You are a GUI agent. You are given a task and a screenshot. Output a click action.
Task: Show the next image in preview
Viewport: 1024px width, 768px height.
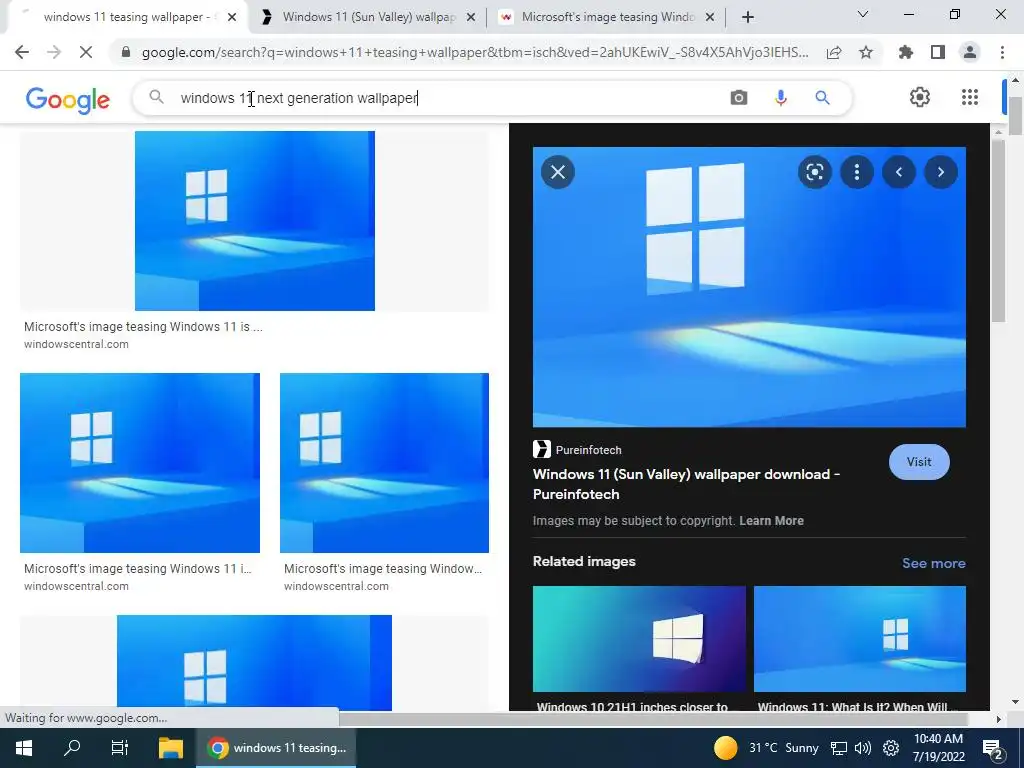point(941,172)
